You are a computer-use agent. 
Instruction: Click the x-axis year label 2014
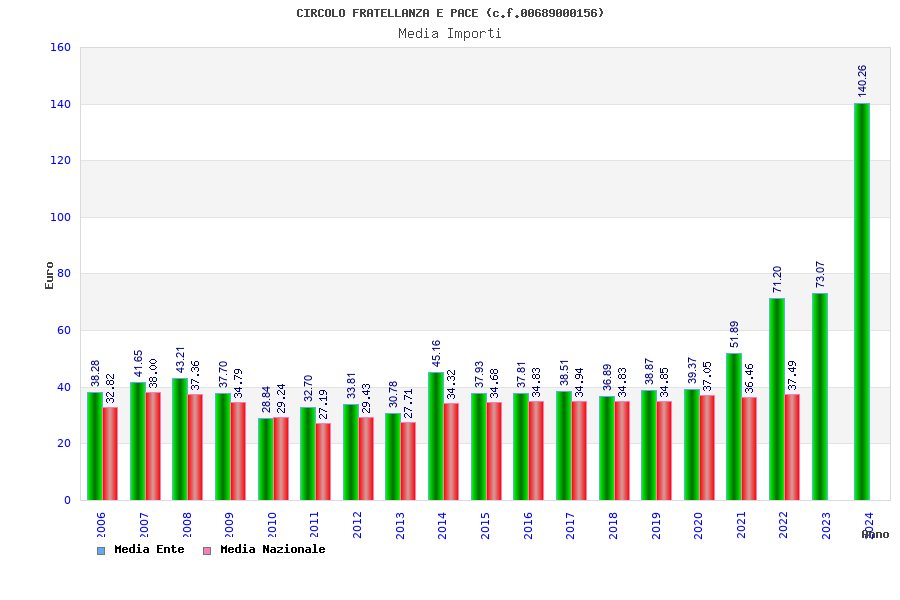[x=442, y=525]
